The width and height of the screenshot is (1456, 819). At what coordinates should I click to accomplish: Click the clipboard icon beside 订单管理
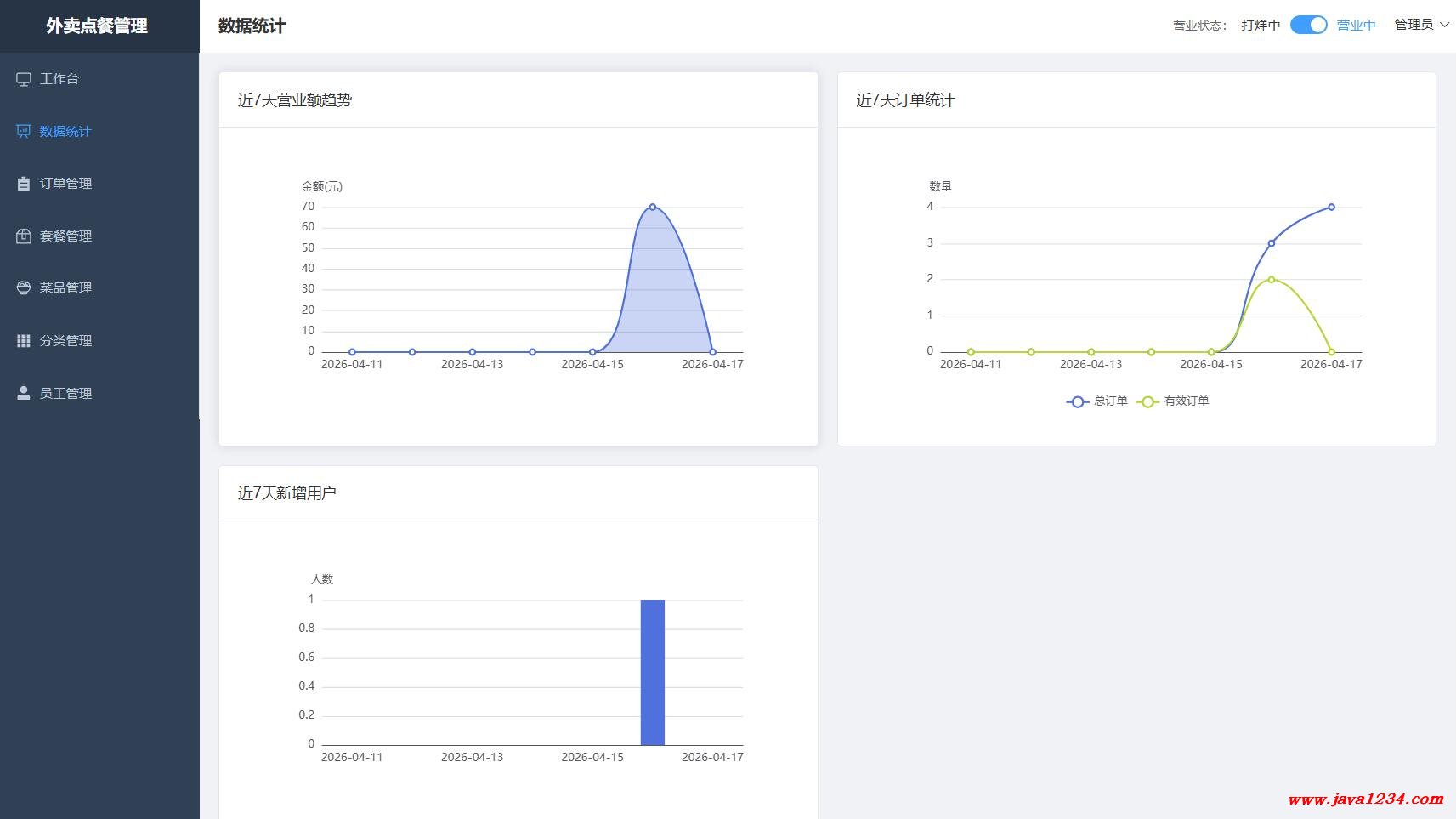click(x=24, y=184)
